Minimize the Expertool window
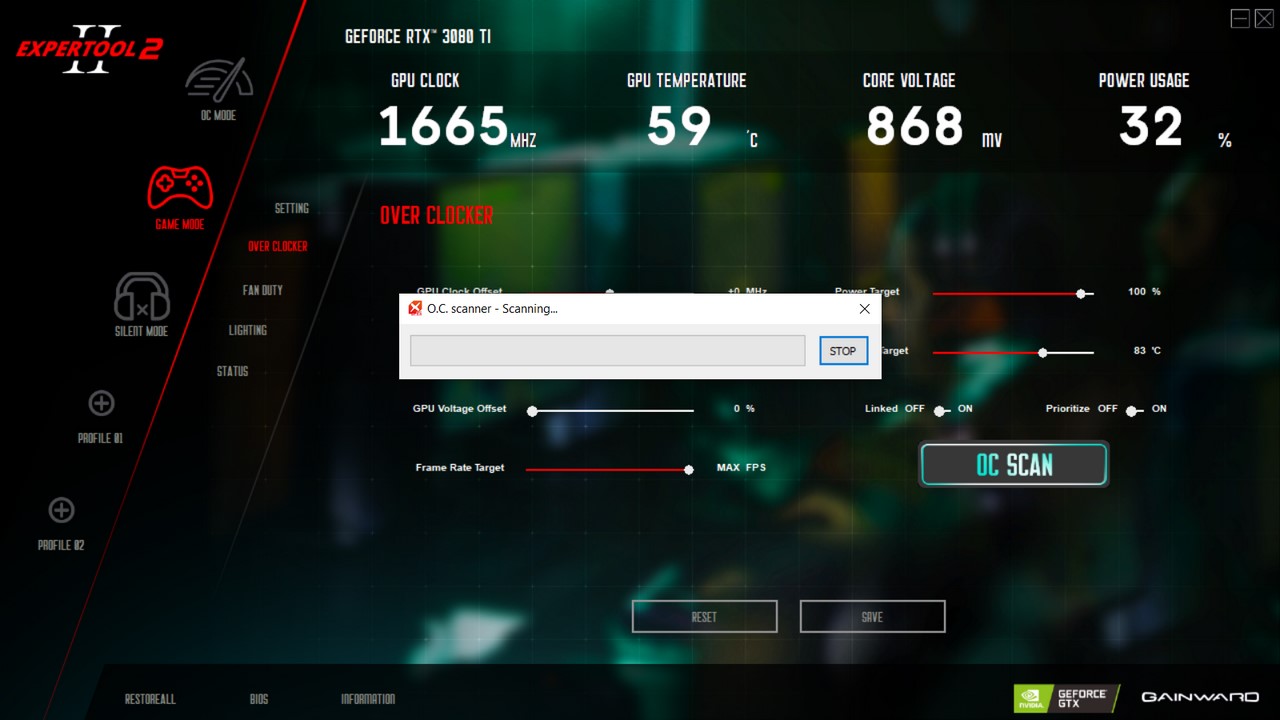 (x=1240, y=18)
